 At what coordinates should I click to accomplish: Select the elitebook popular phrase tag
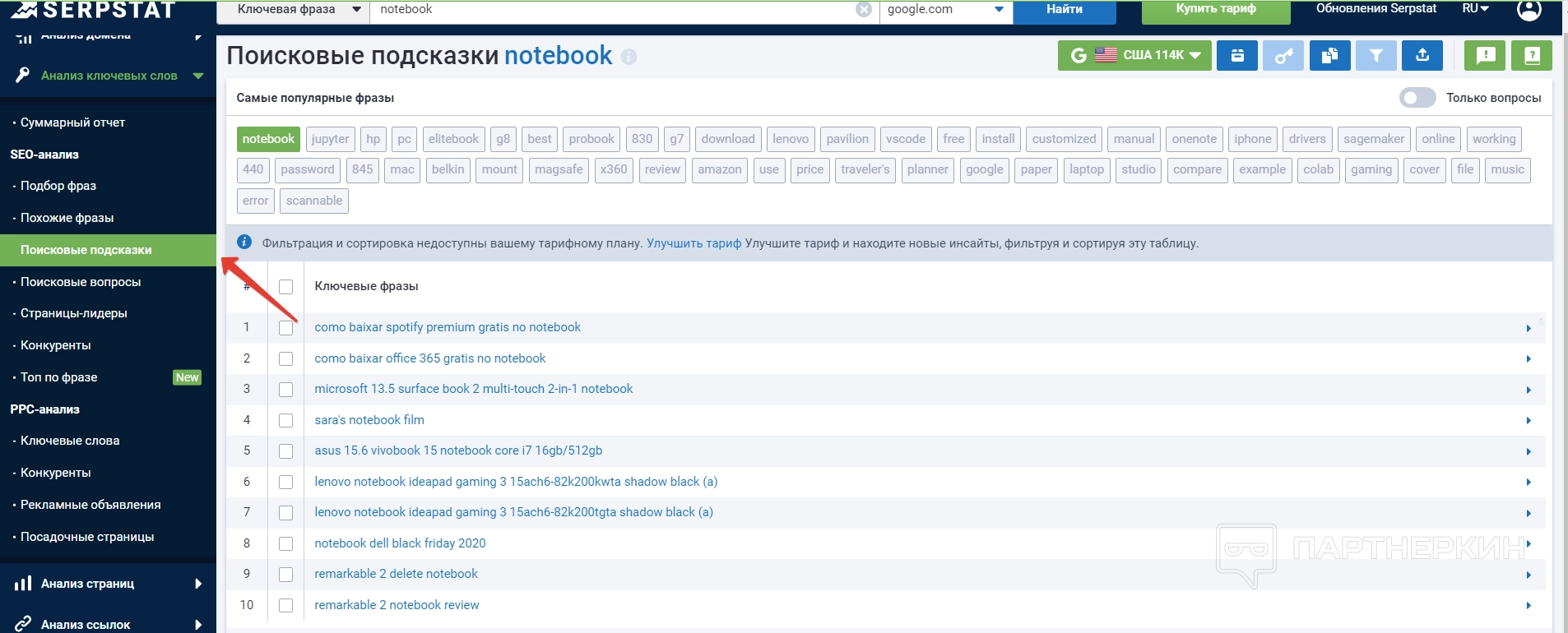453,139
